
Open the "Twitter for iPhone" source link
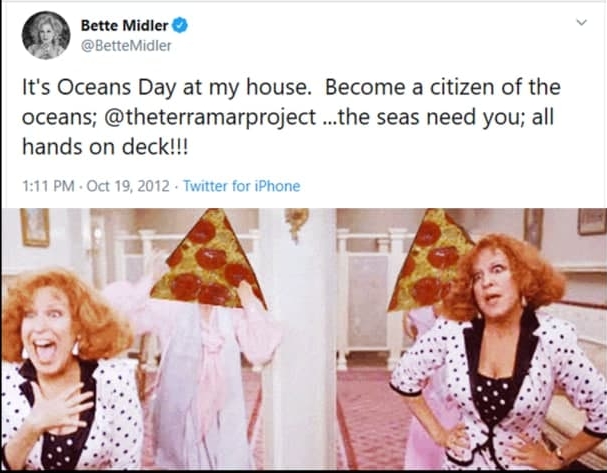(241, 186)
